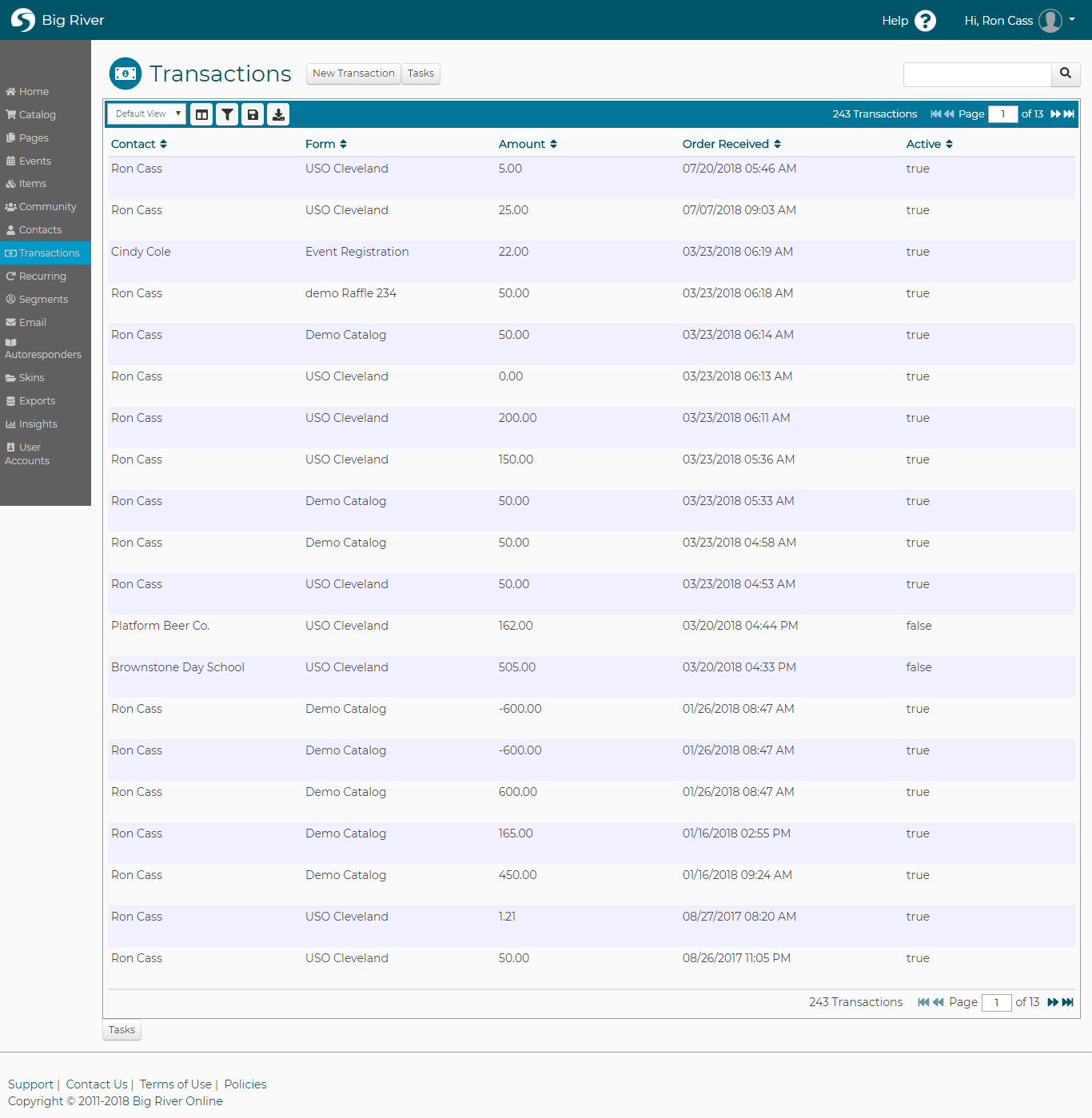
Task: Select the Brownstone Day School contact
Action: [x=177, y=667]
